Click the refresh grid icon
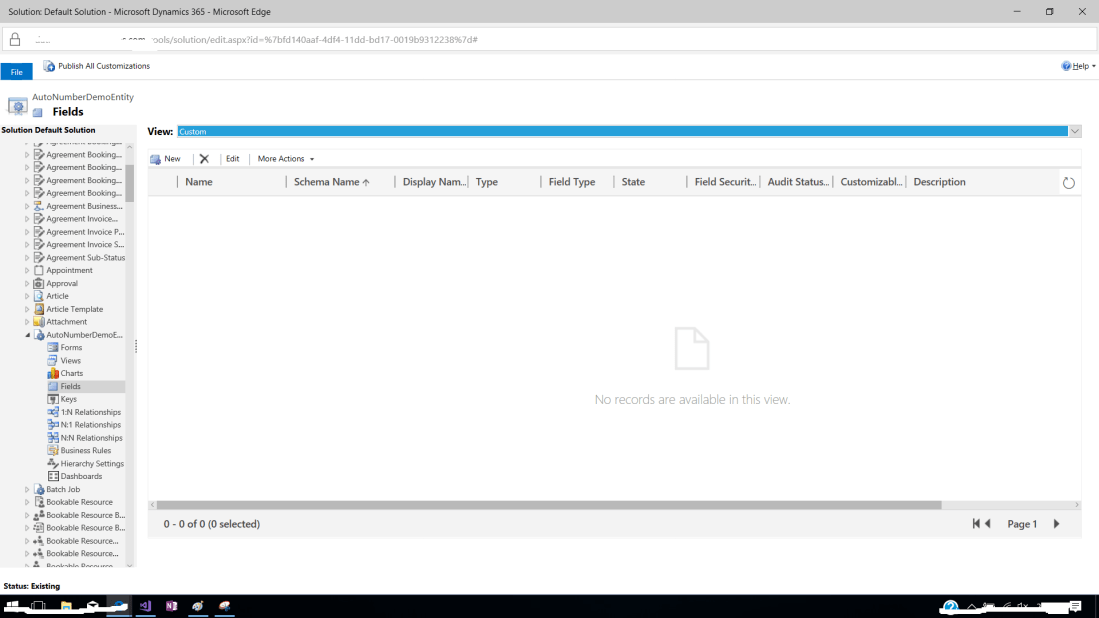The height and width of the screenshot is (618, 1099). [x=1068, y=183]
